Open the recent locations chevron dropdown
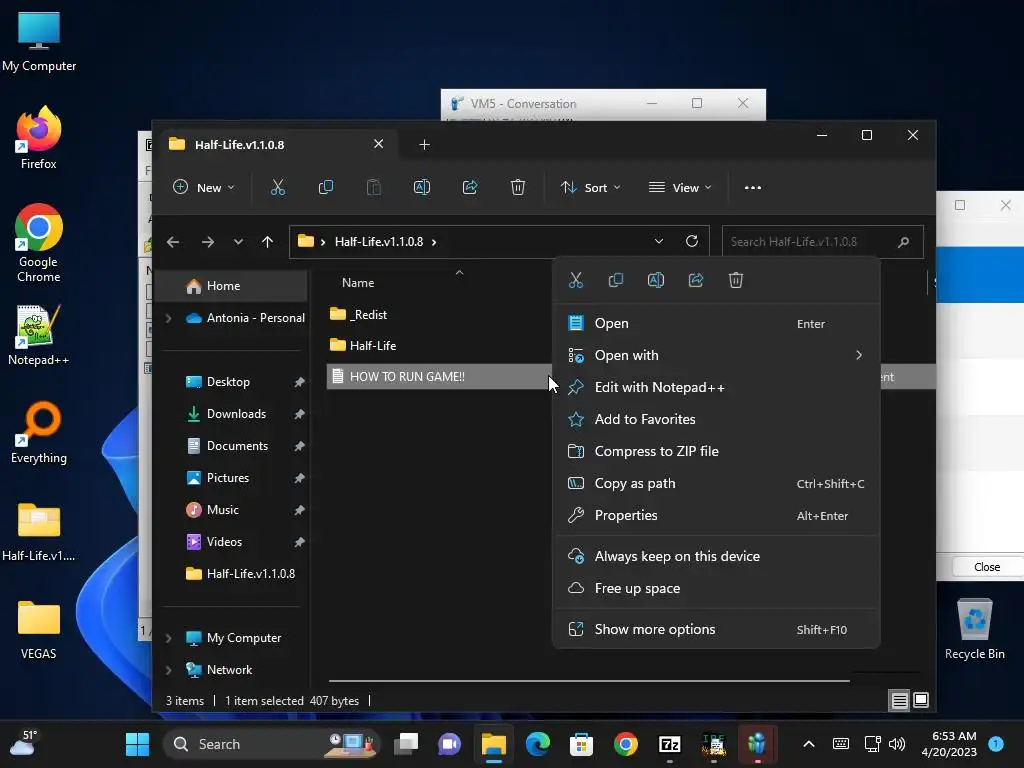This screenshot has width=1024, height=768. coord(238,242)
